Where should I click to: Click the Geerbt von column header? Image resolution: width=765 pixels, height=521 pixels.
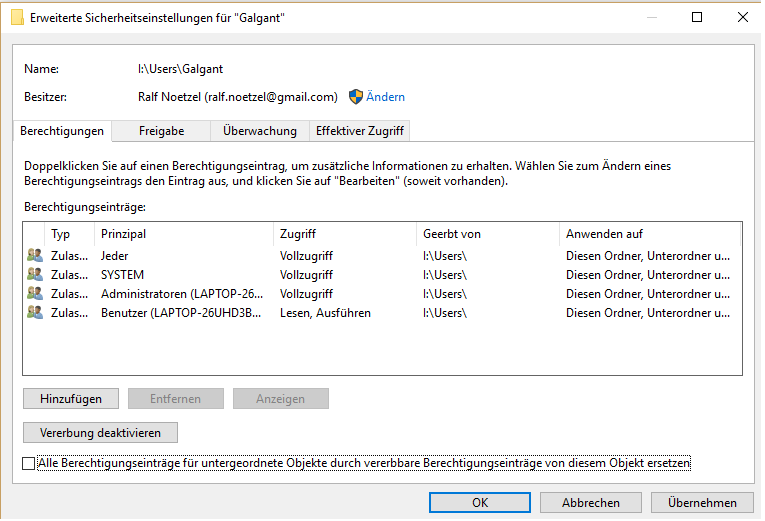pyautogui.click(x=488, y=234)
